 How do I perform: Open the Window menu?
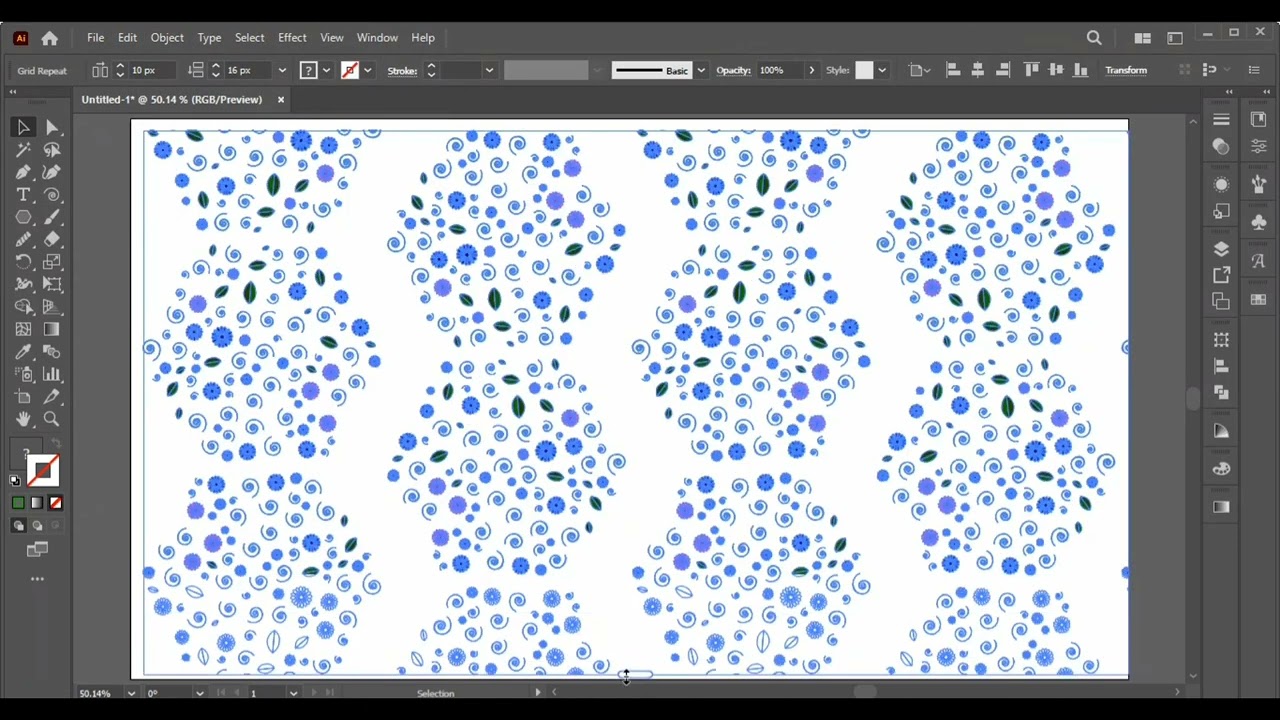(x=377, y=38)
